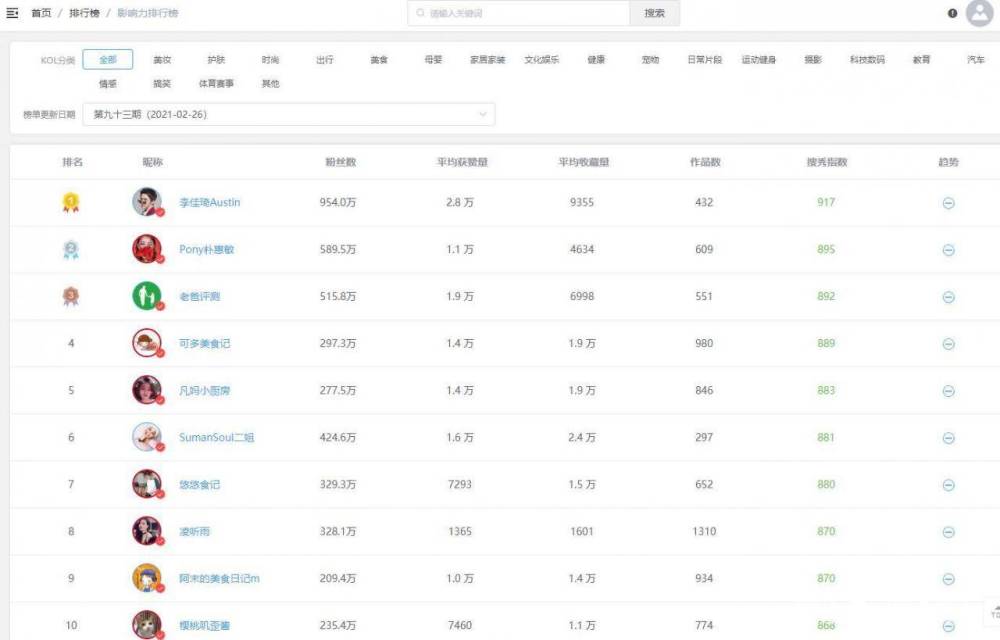Click the 平均收藏量 column header

pyautogui.click(x=584, y=162)
